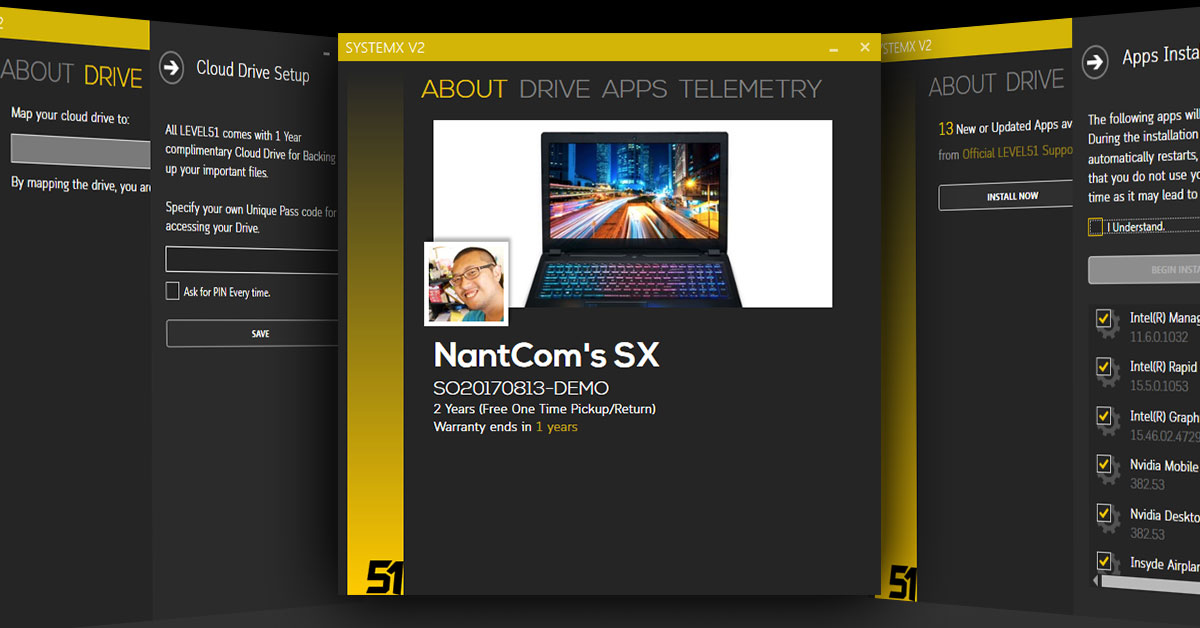The height and width of the screenshot is (628, 1200).
Task: Click the arrow icon beside Cloud Drive Setup
Action: tap(172, 66)
